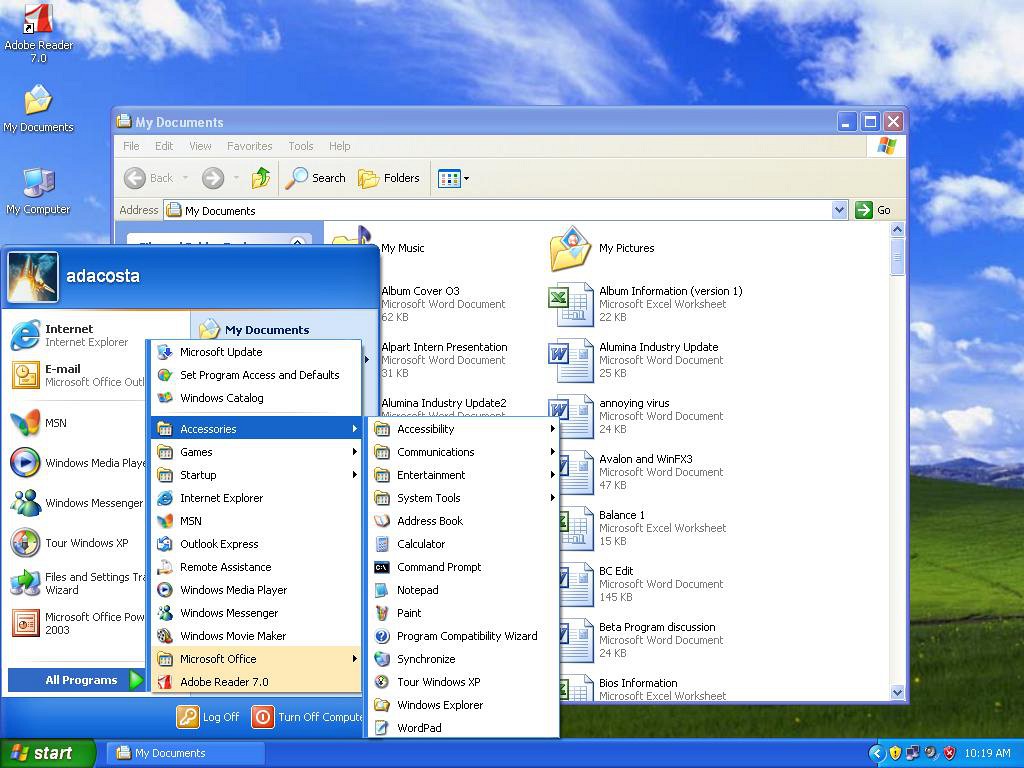Launch Notepad
The width and height of the screenshot is (1024, 768).
coord(464,590)
